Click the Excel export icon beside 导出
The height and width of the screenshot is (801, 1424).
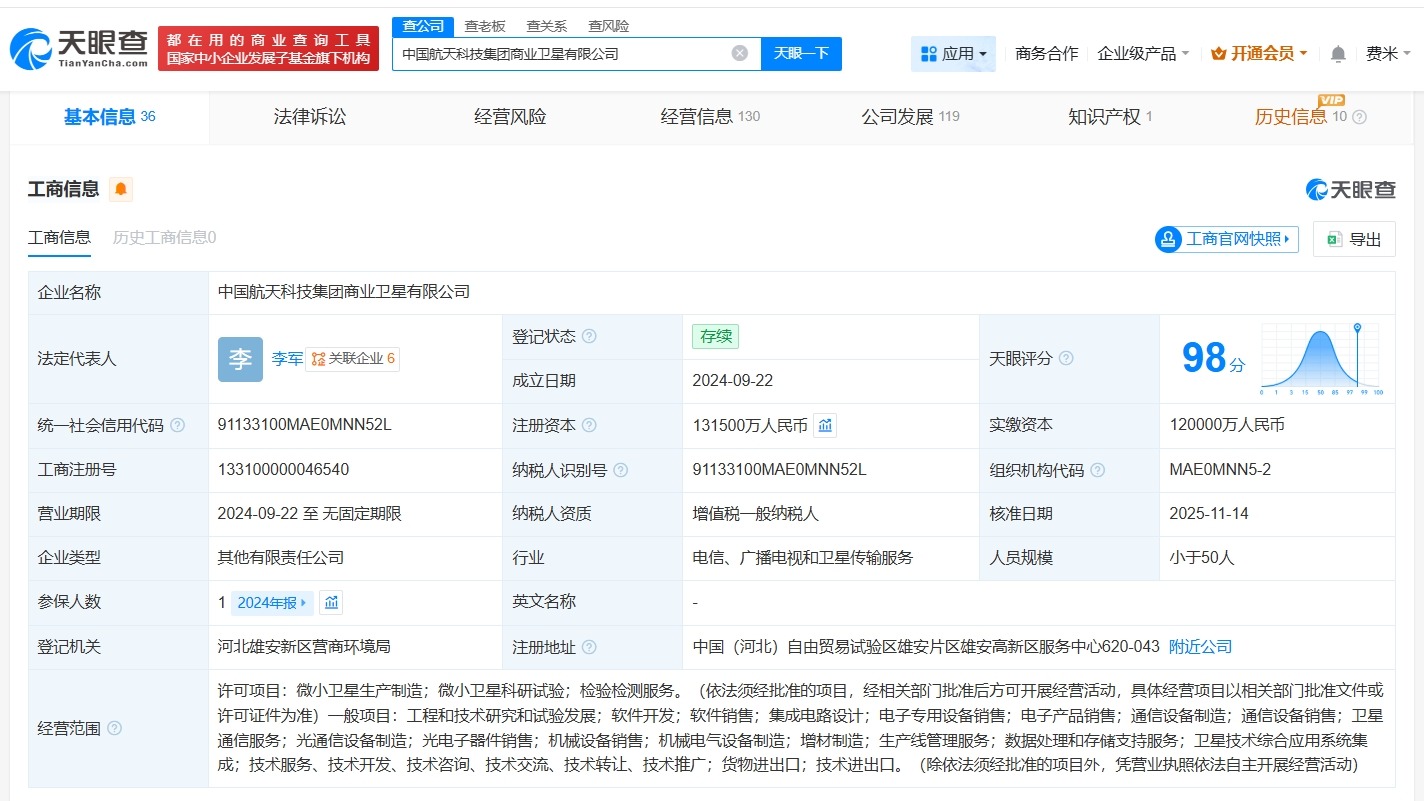1333,239
